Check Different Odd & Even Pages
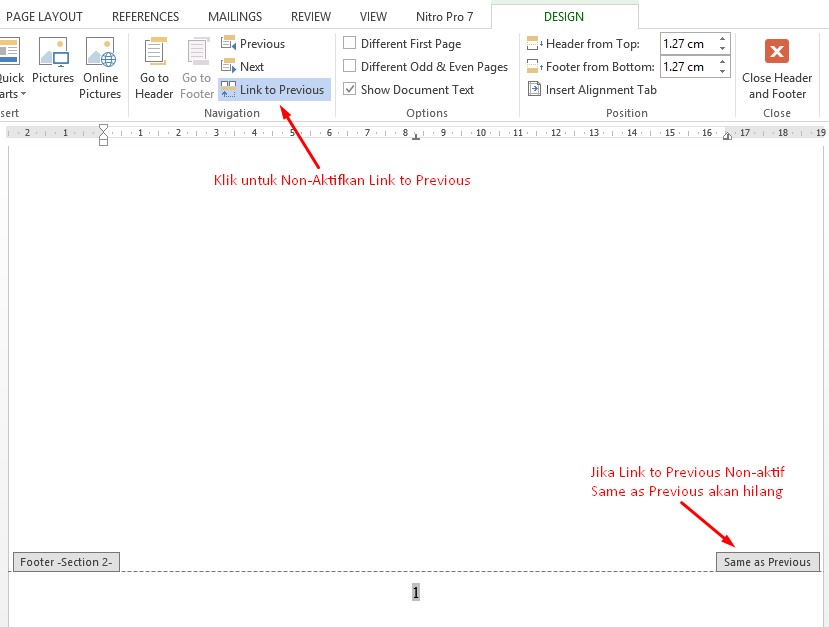This screenshot has height=627, width=829. click(350, 66)
